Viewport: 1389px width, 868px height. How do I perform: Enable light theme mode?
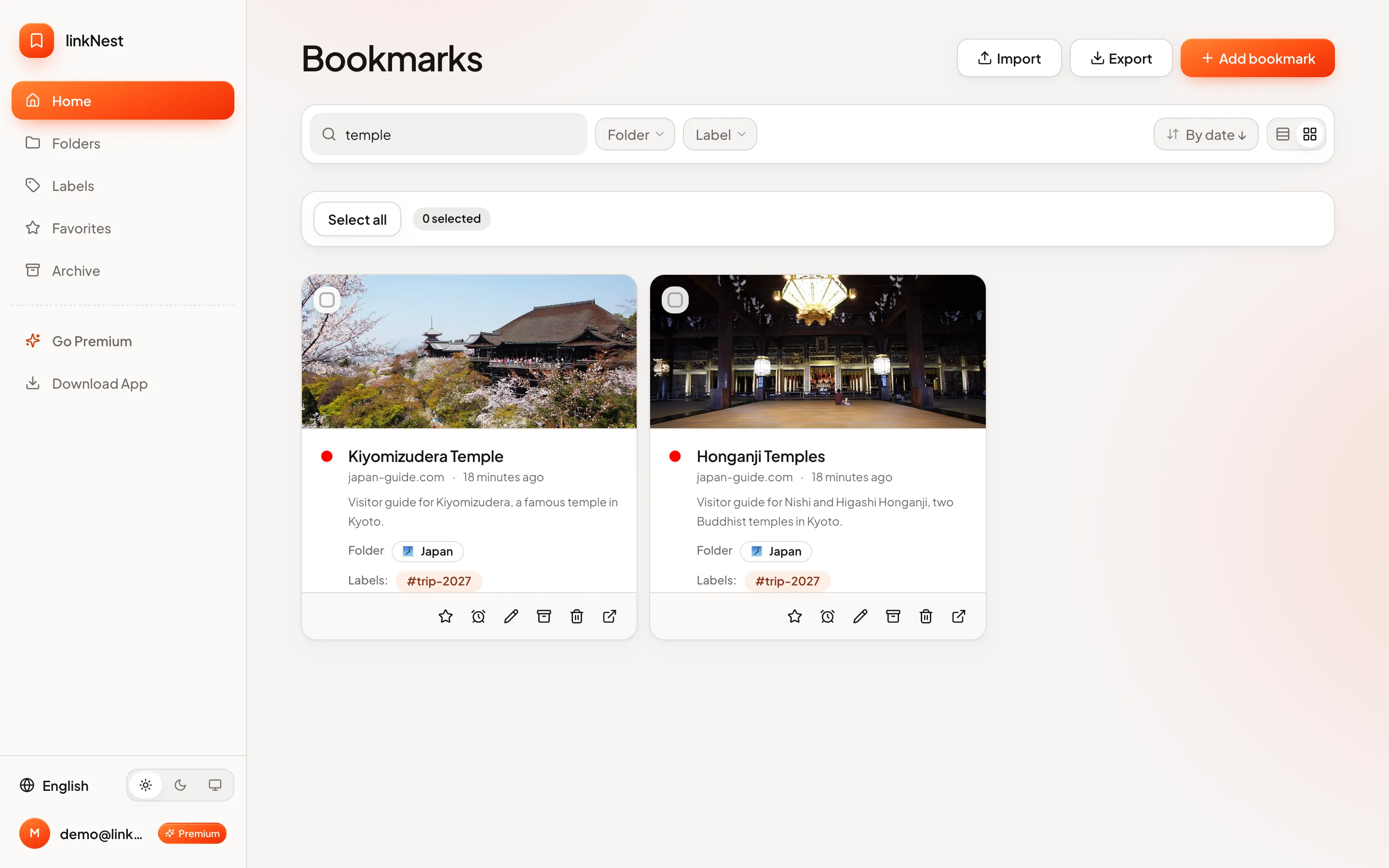(x=146, y=785)
